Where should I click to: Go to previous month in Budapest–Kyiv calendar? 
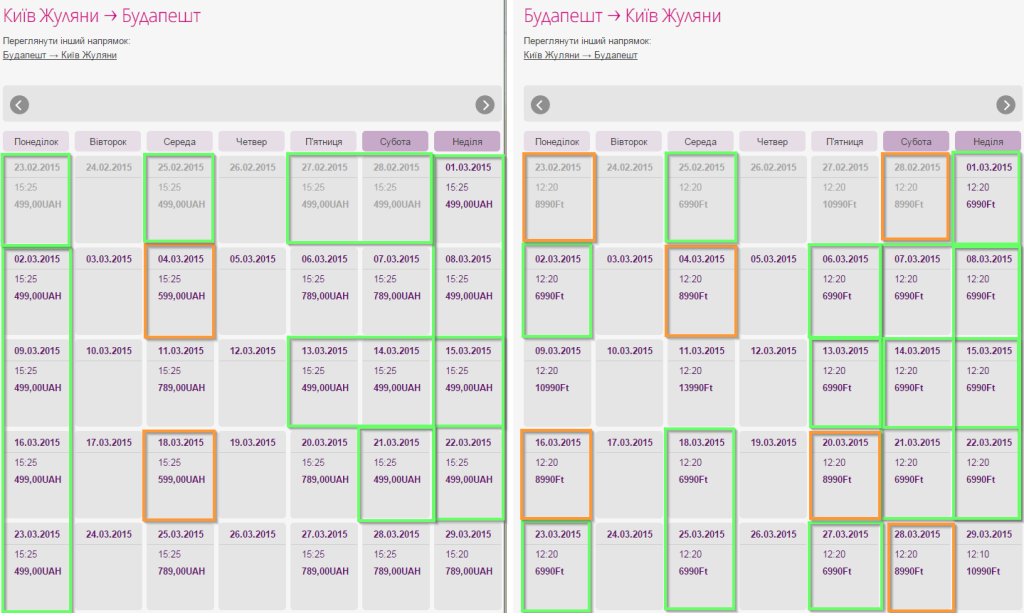(x=540, y=105)
